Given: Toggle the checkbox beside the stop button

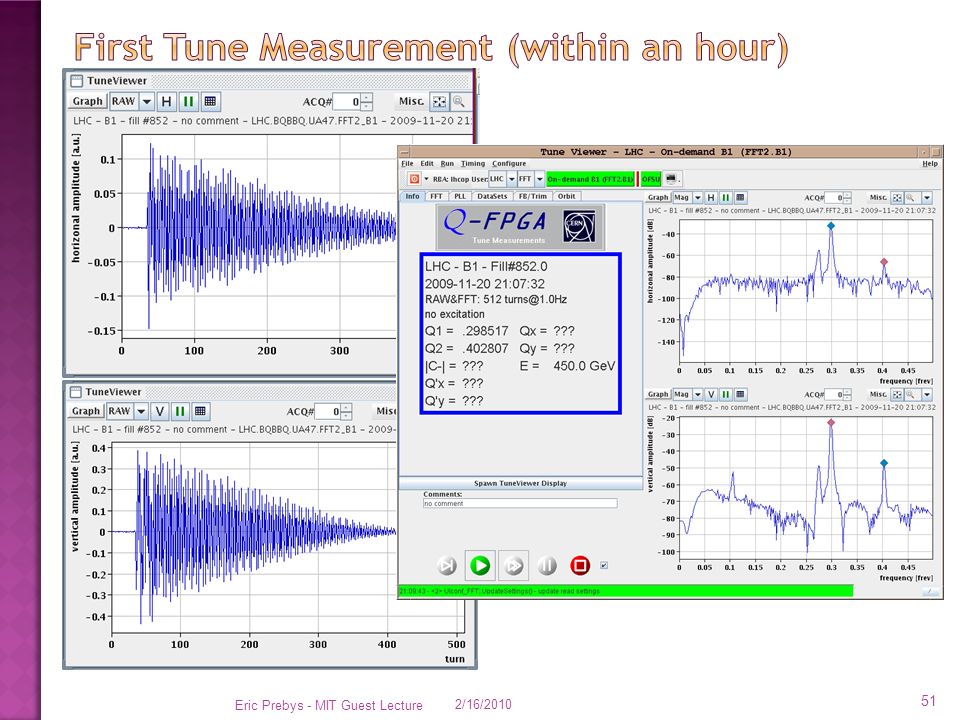Looking at the screenshot, I should coord(604,565).
